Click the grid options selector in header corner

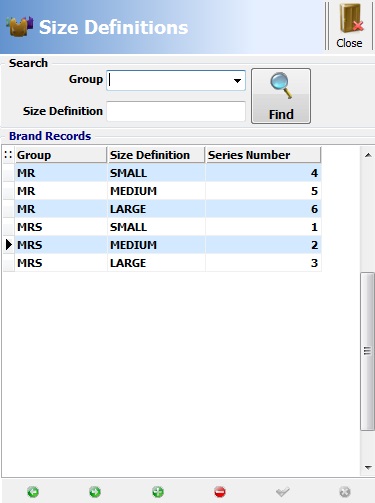tap(8, 155)
